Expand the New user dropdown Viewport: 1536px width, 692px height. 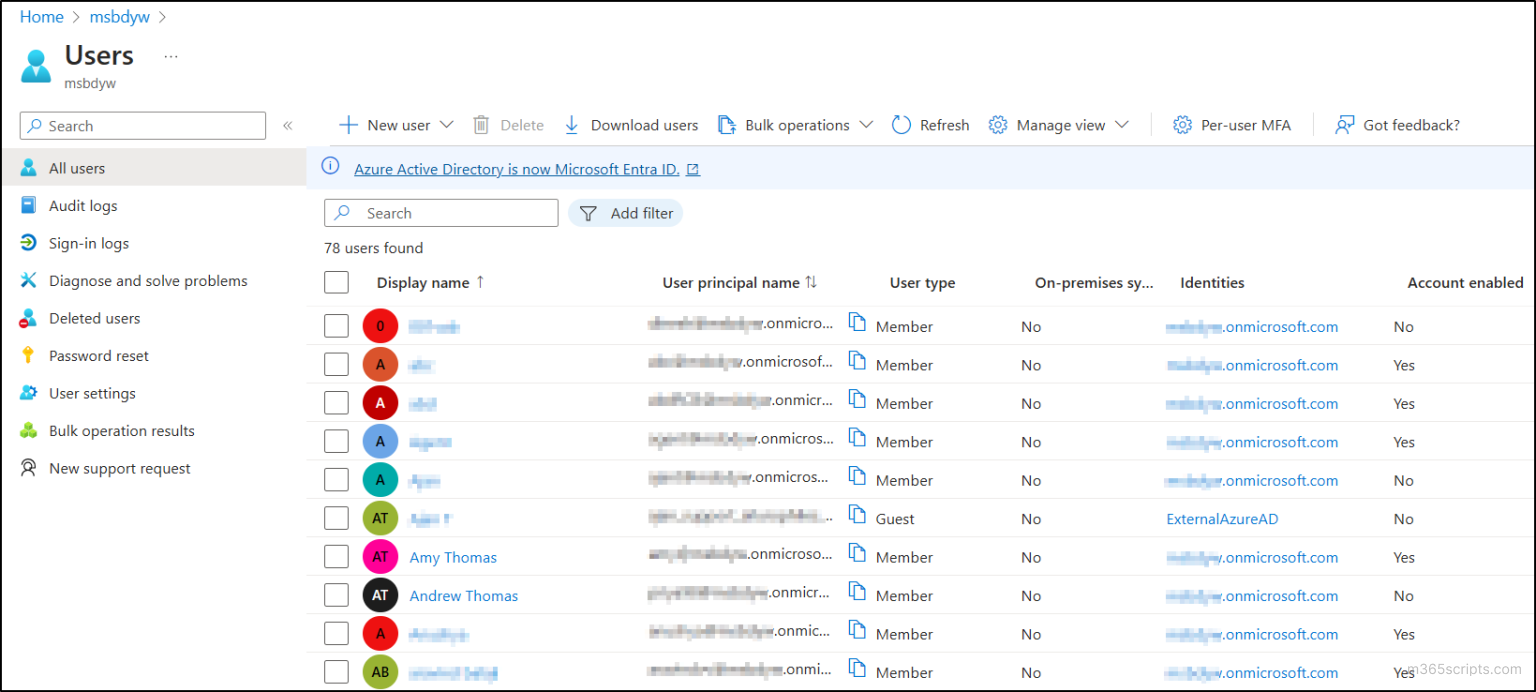point(447,124)
